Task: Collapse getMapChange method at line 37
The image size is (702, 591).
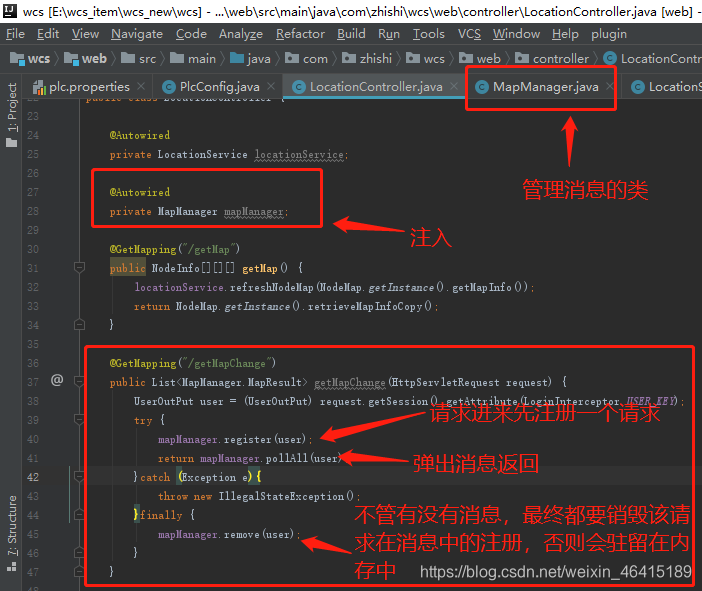Action: 79,381
